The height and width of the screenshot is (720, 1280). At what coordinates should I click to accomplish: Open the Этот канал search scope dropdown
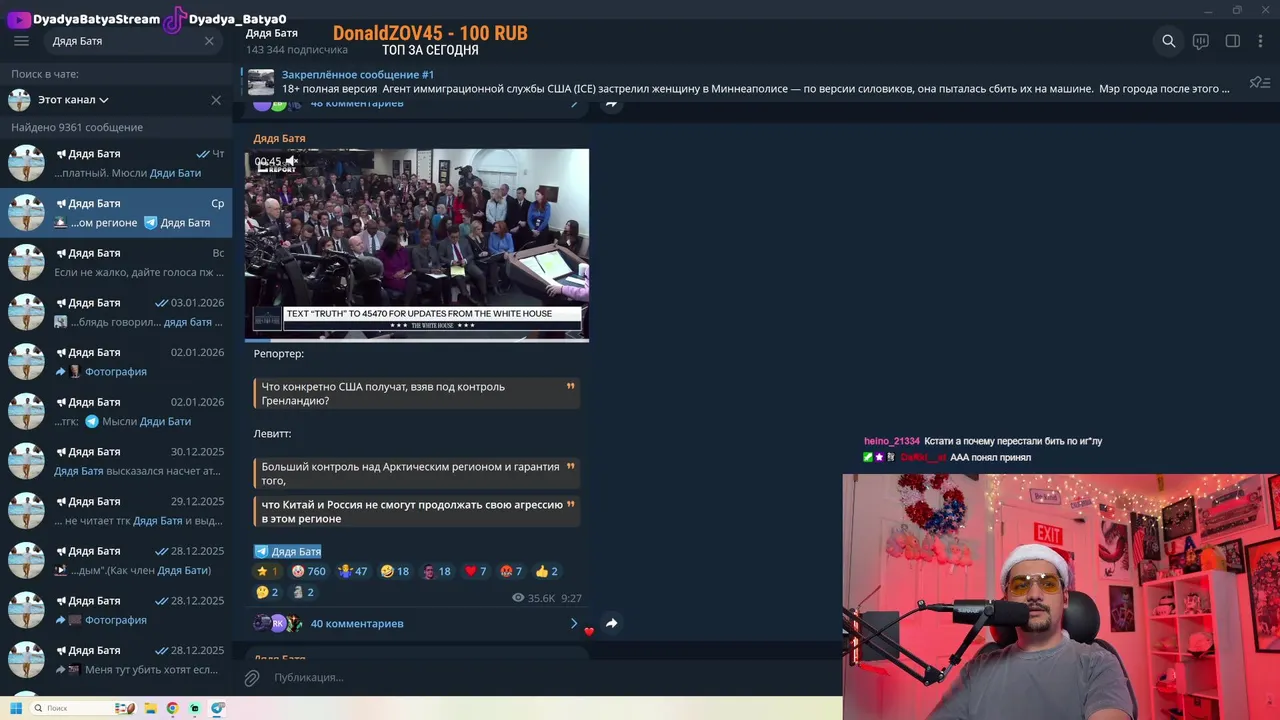tap(73, 100)
